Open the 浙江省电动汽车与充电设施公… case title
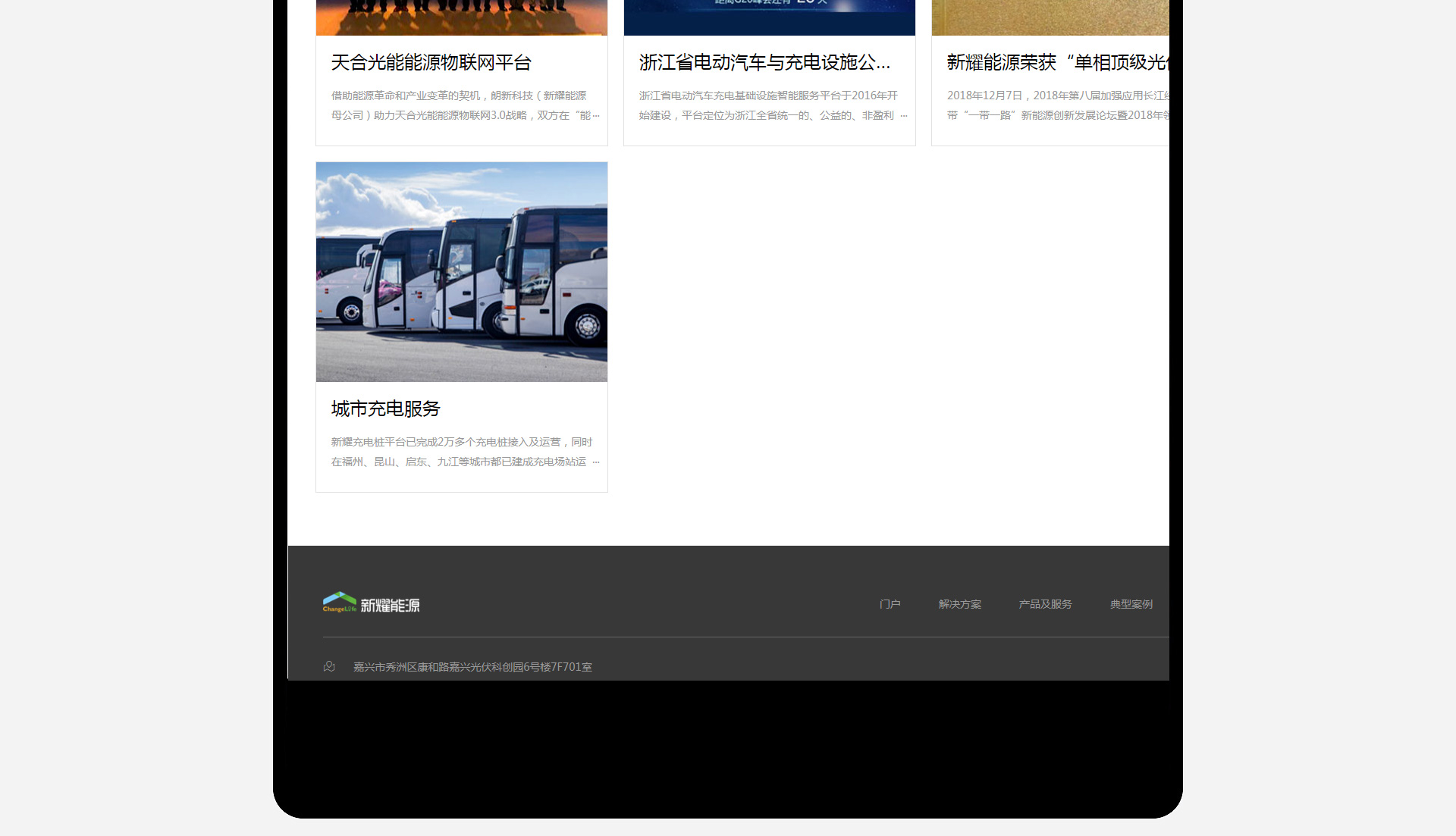 764,63
